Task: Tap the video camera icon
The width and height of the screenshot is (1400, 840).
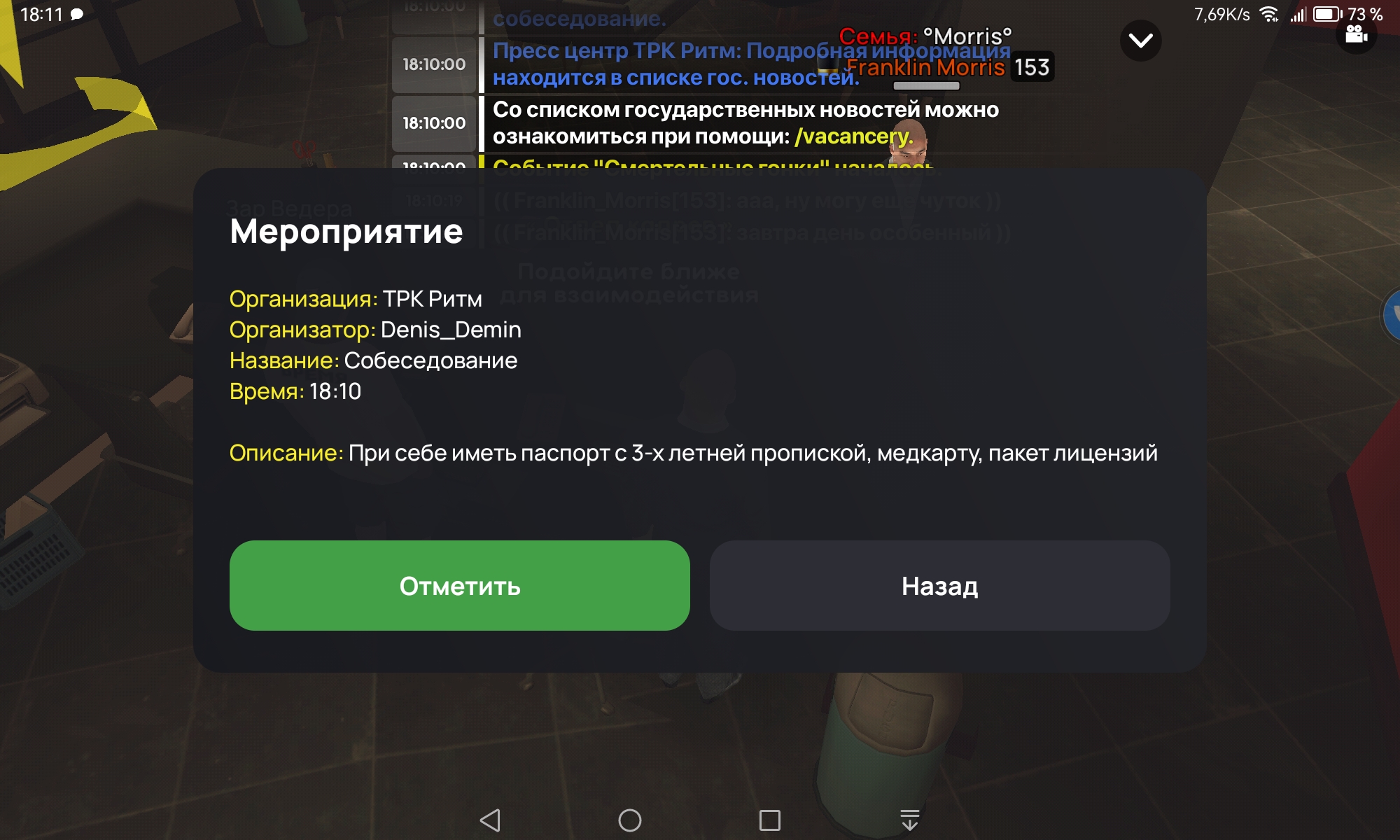Action: tap(1356, 34)
